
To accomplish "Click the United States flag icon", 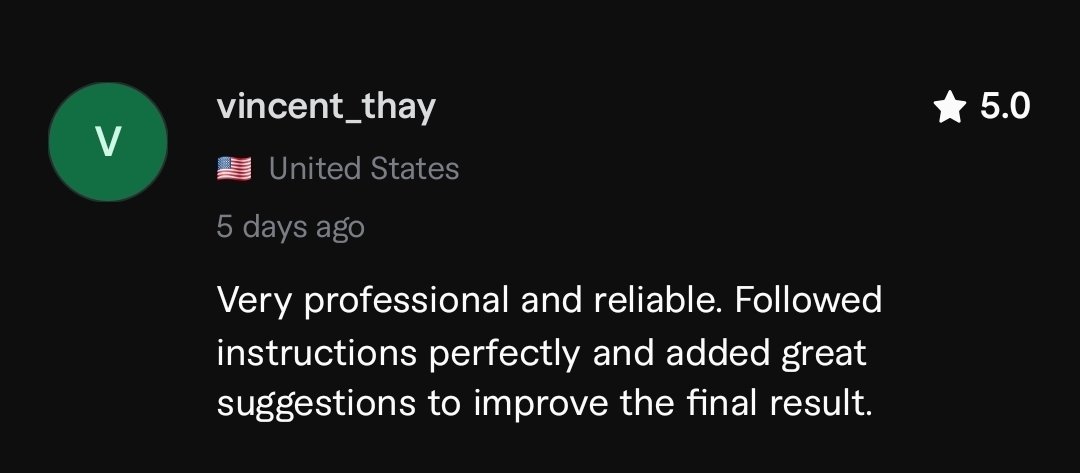I will (x=234, y=169).
